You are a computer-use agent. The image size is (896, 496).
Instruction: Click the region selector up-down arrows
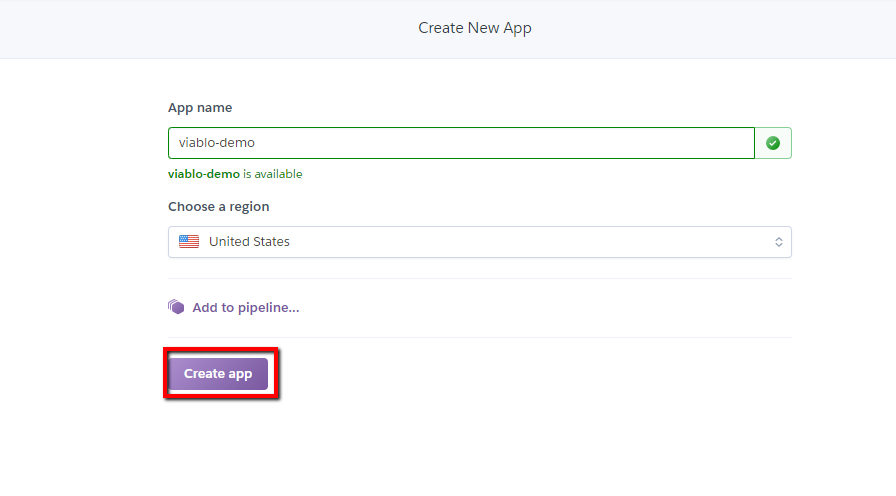coord(778,242)
